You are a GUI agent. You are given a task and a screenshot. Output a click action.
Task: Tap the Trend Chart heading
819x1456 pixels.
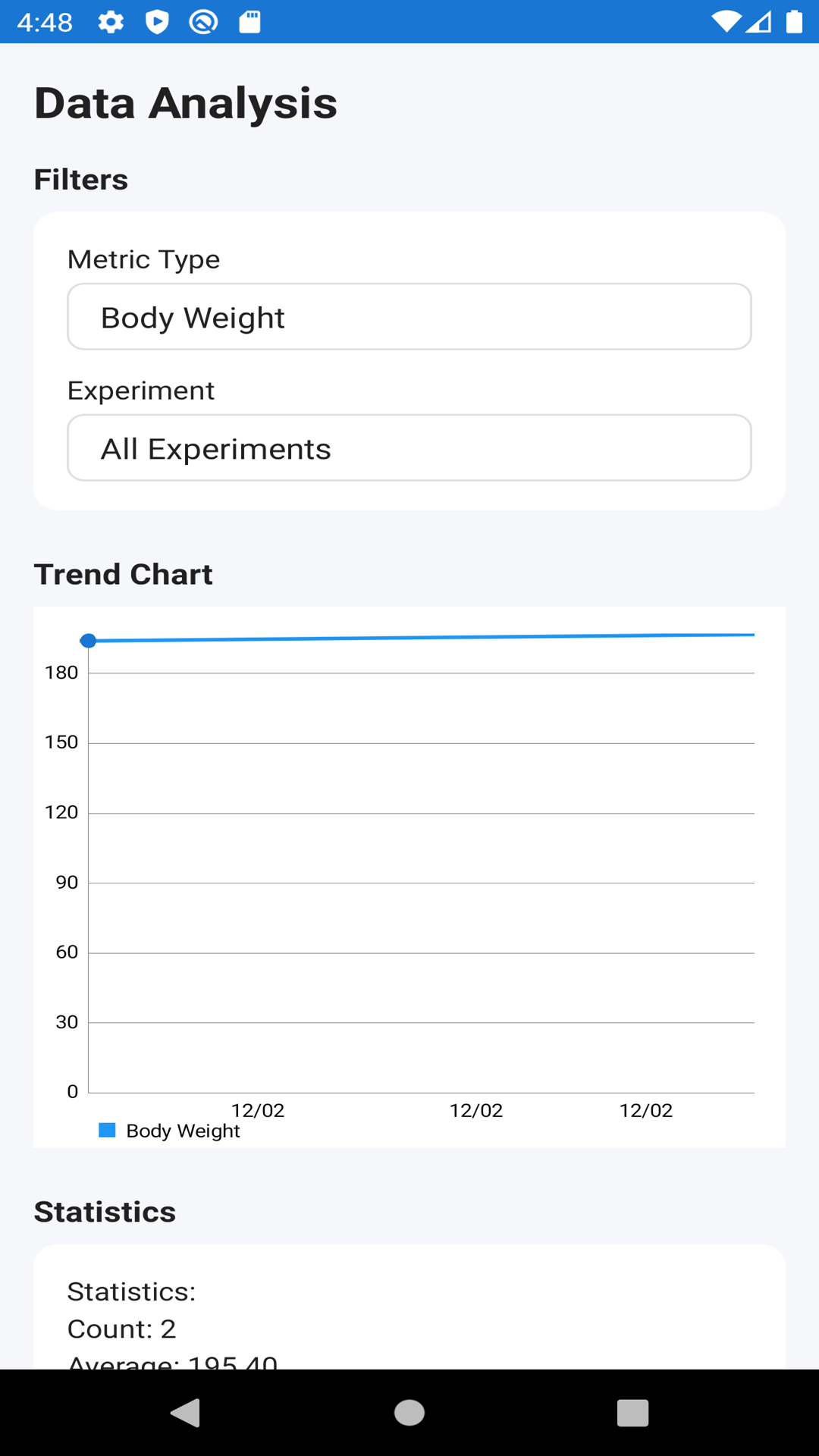[x=124, y=574]
